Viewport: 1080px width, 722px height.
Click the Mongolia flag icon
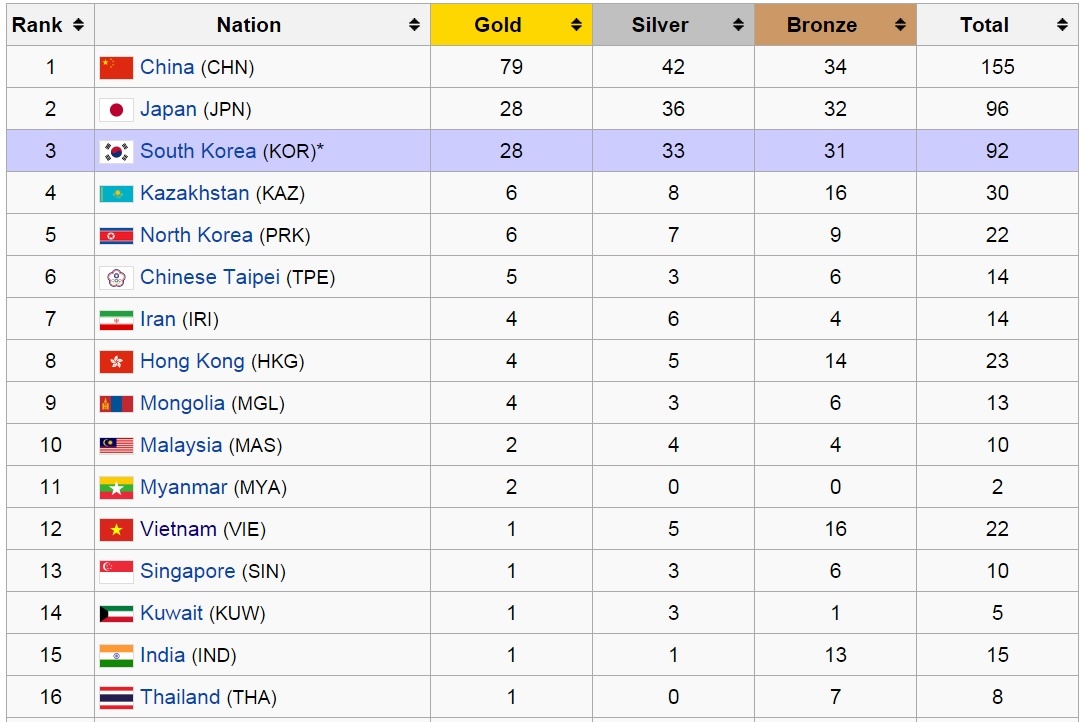(x=116, y=404)
